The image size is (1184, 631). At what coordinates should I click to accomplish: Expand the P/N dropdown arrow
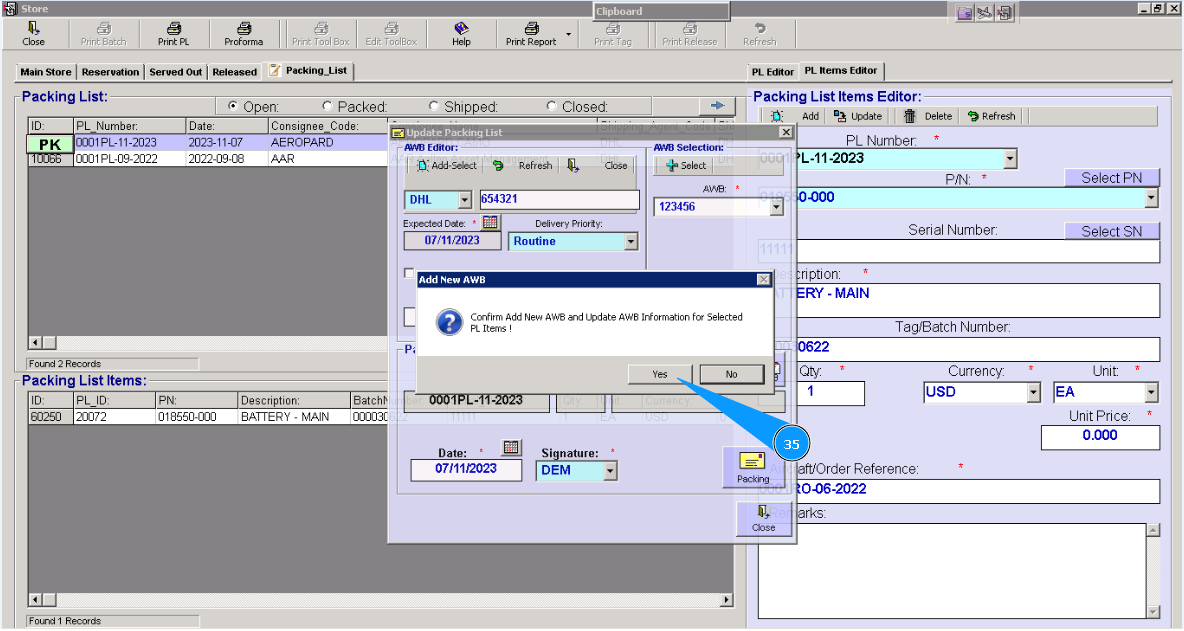pyautogui.click(x=1151, y=198)
